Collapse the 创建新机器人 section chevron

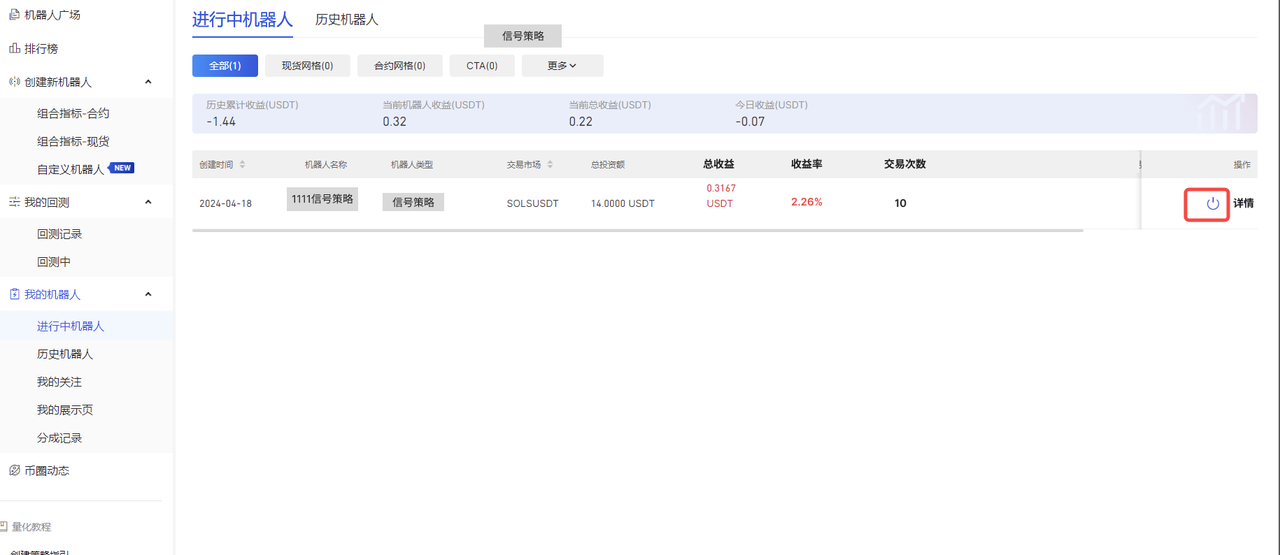point(149,82)
